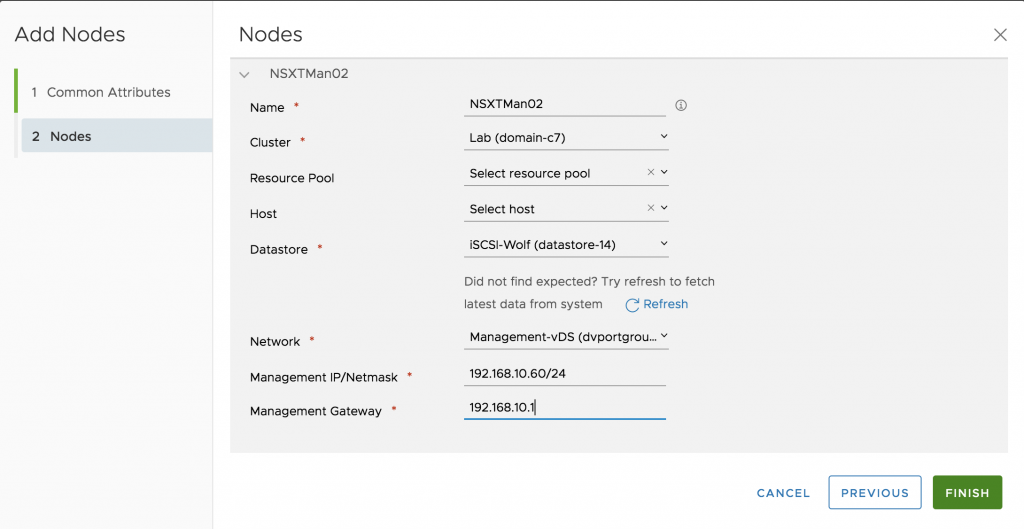The image size is (1024, 529).
Task: Clear the Host selection with X
Action: tap(650, 208)
